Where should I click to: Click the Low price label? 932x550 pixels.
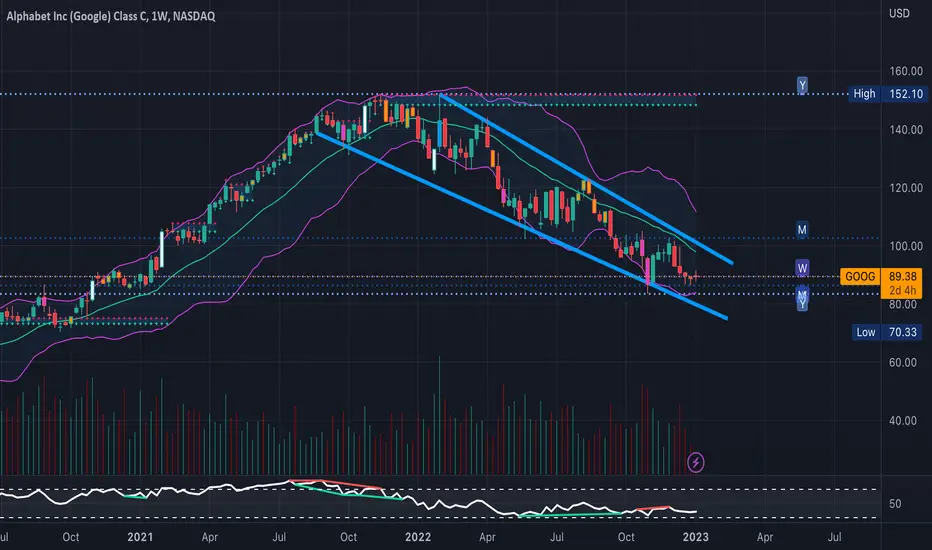click(x=865, y=332)
